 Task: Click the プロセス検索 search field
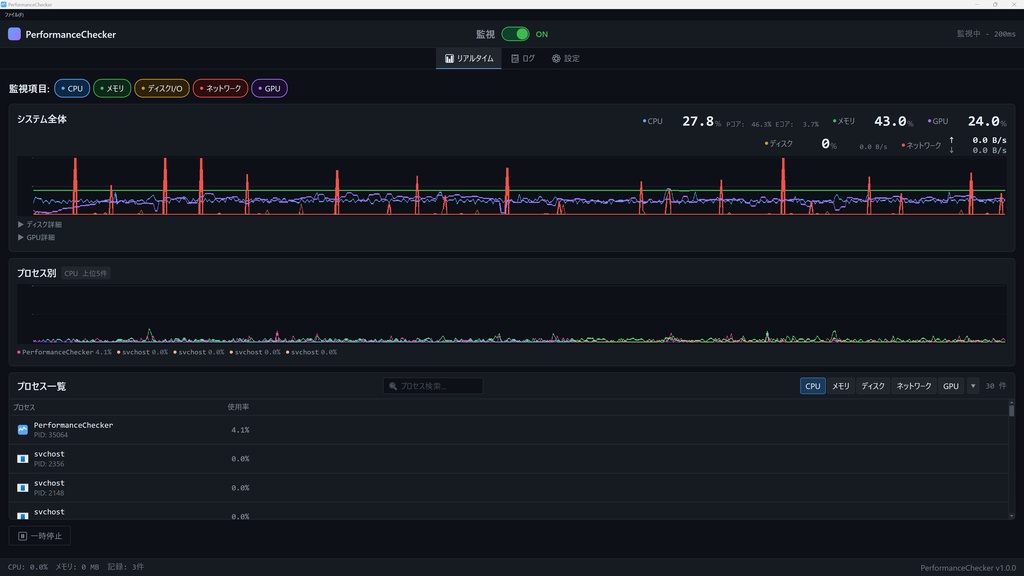pos(433,386)
